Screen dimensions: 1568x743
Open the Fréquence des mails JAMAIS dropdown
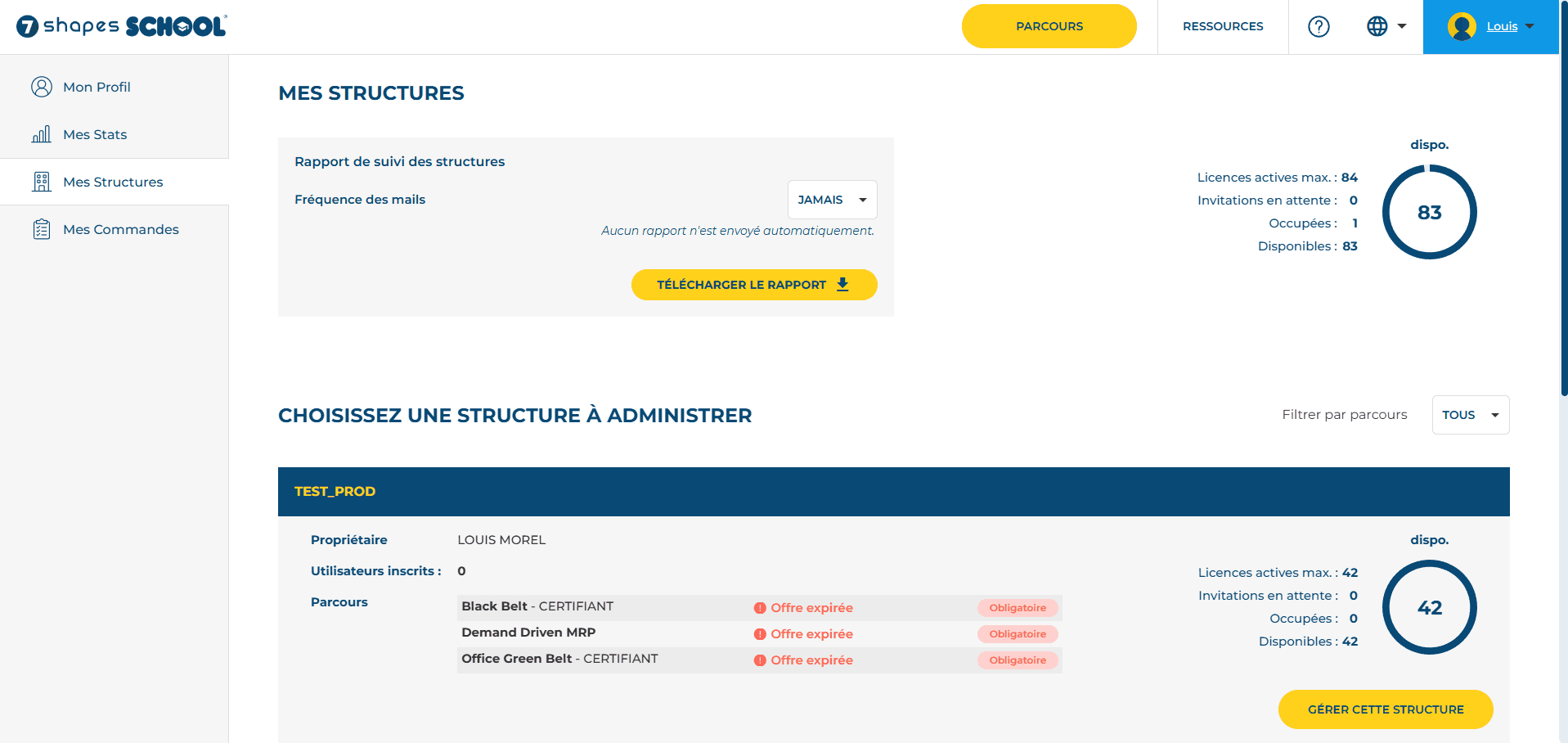pyautogui.click(x=832, y=200)
